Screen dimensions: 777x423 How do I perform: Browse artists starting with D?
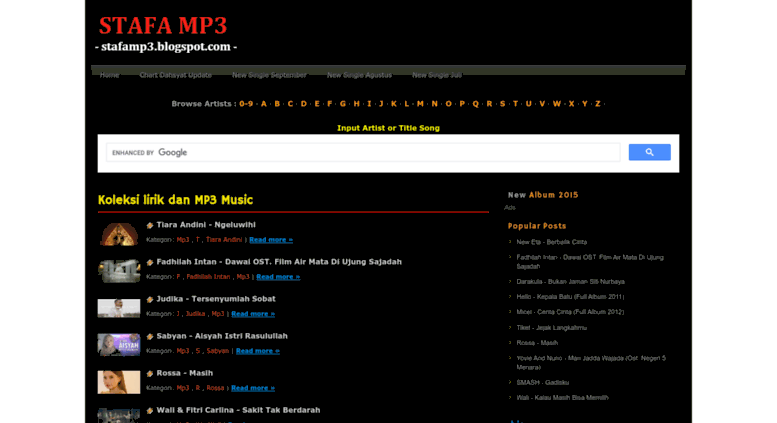pyautogui.click(x=304, y=104)
